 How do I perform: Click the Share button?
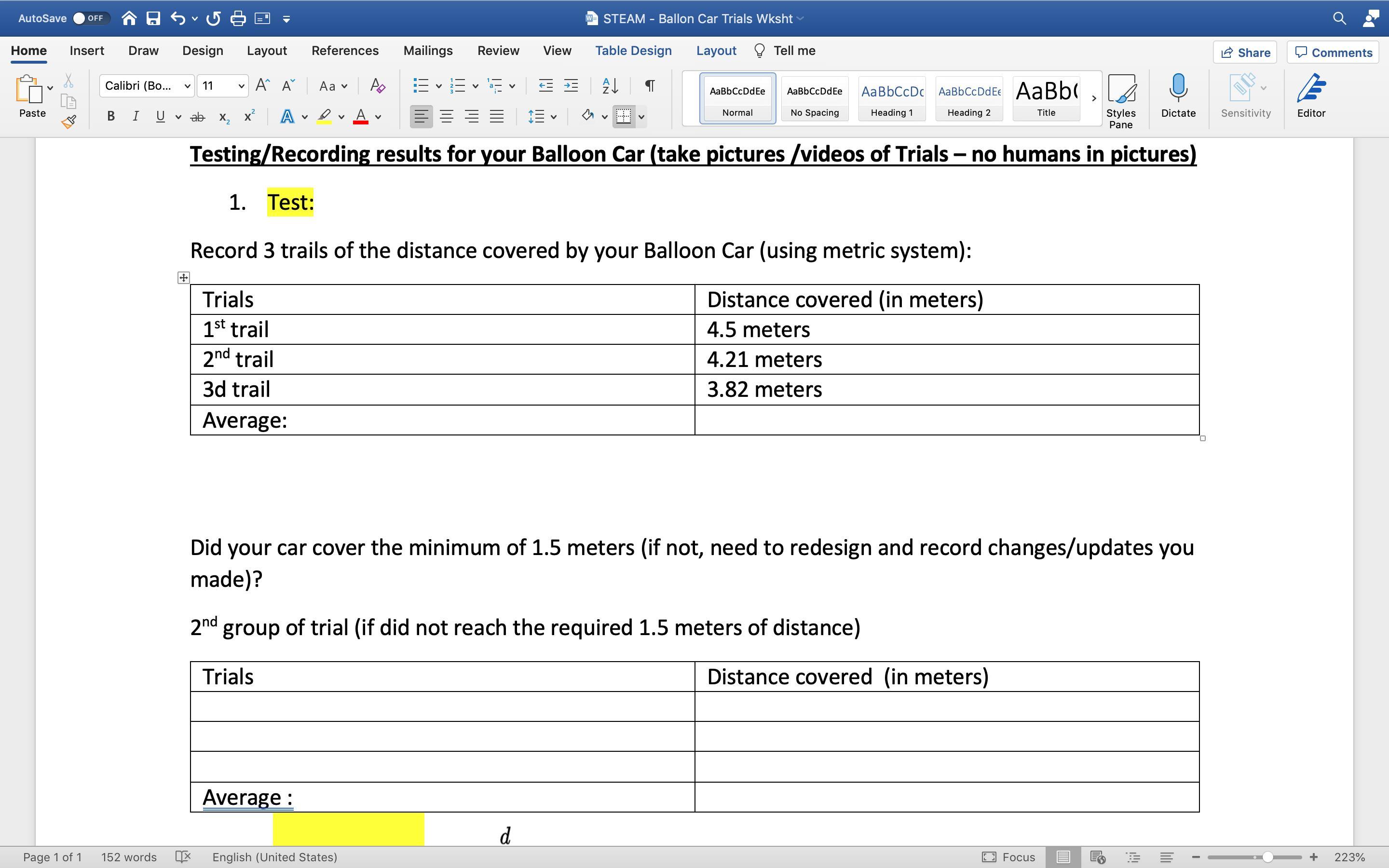1244,52
